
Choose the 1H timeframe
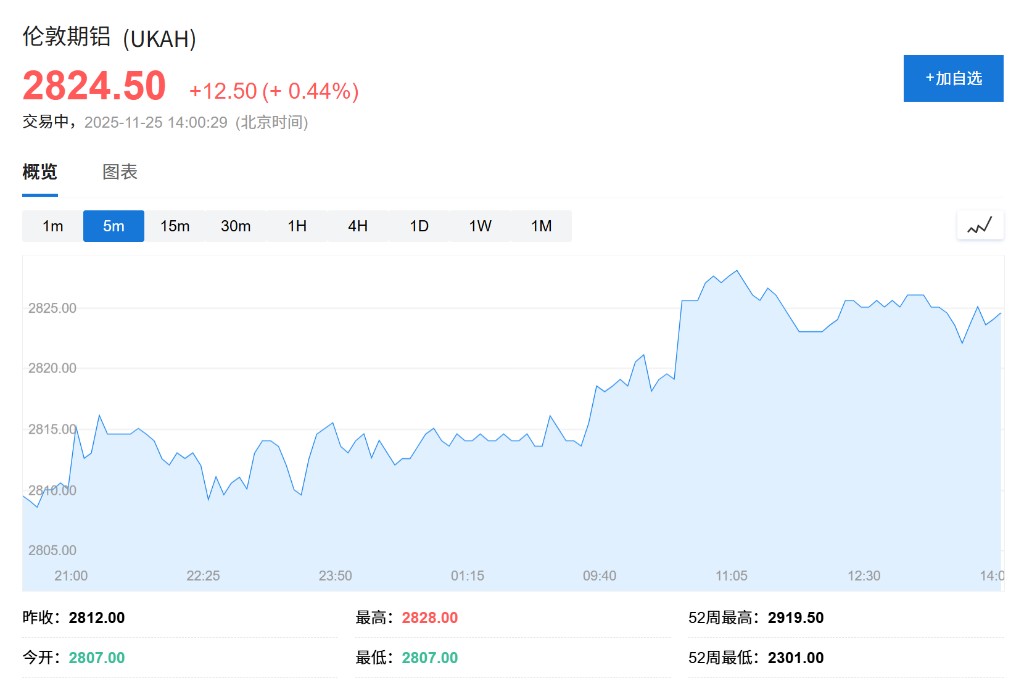[x=297, y=226]
